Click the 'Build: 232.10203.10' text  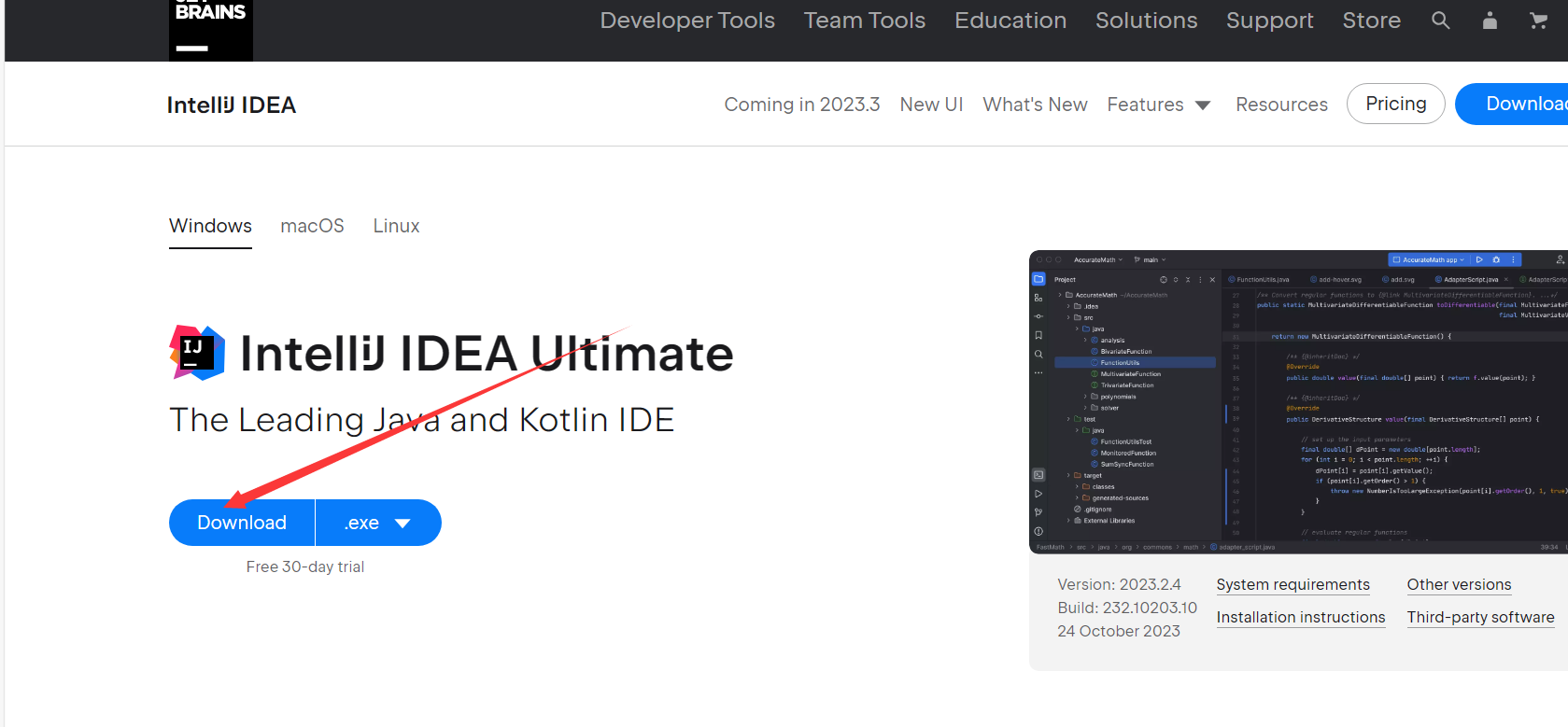[1127, 608]
